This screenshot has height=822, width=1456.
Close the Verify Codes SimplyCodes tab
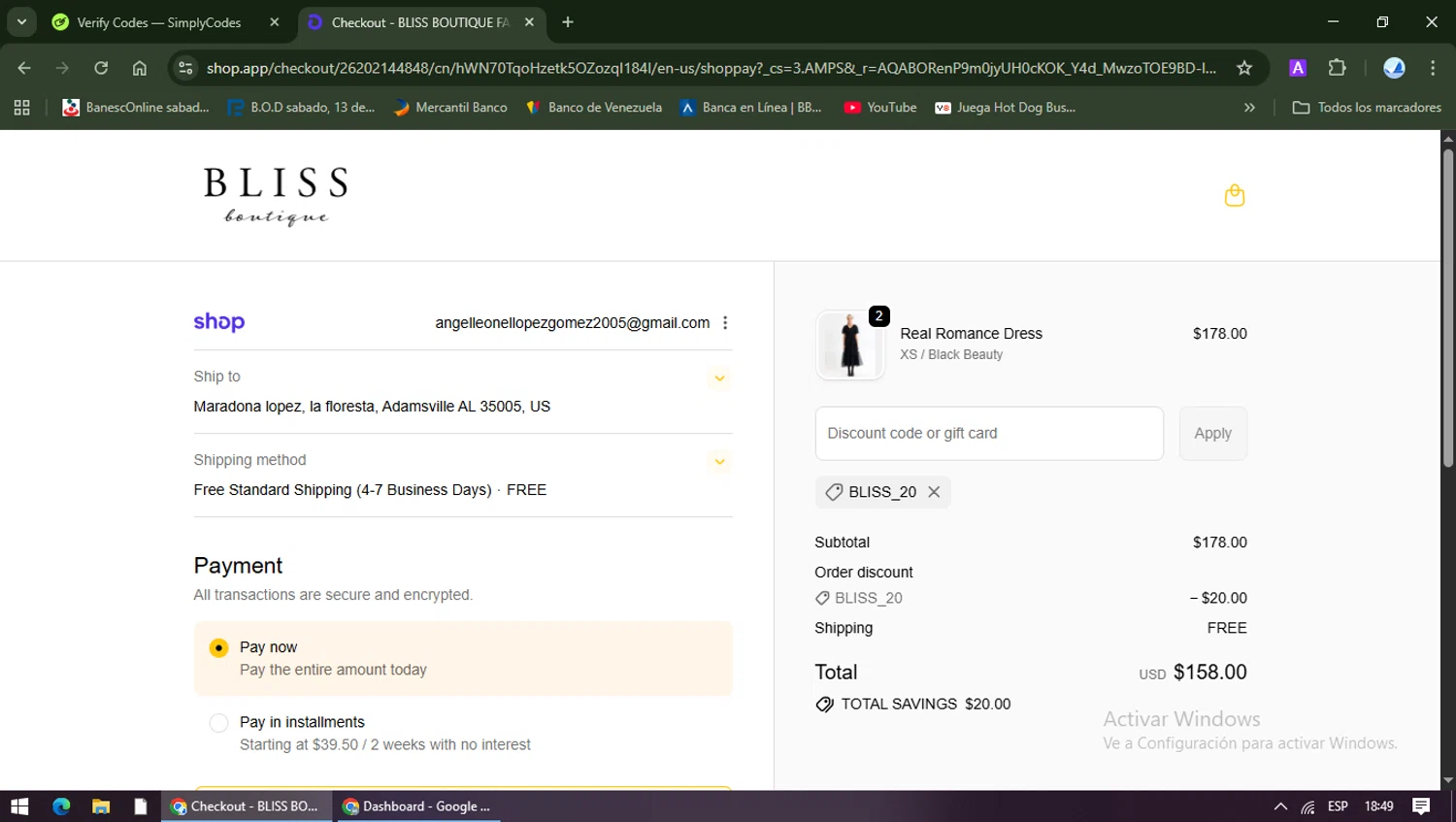[x=275, y=22]
